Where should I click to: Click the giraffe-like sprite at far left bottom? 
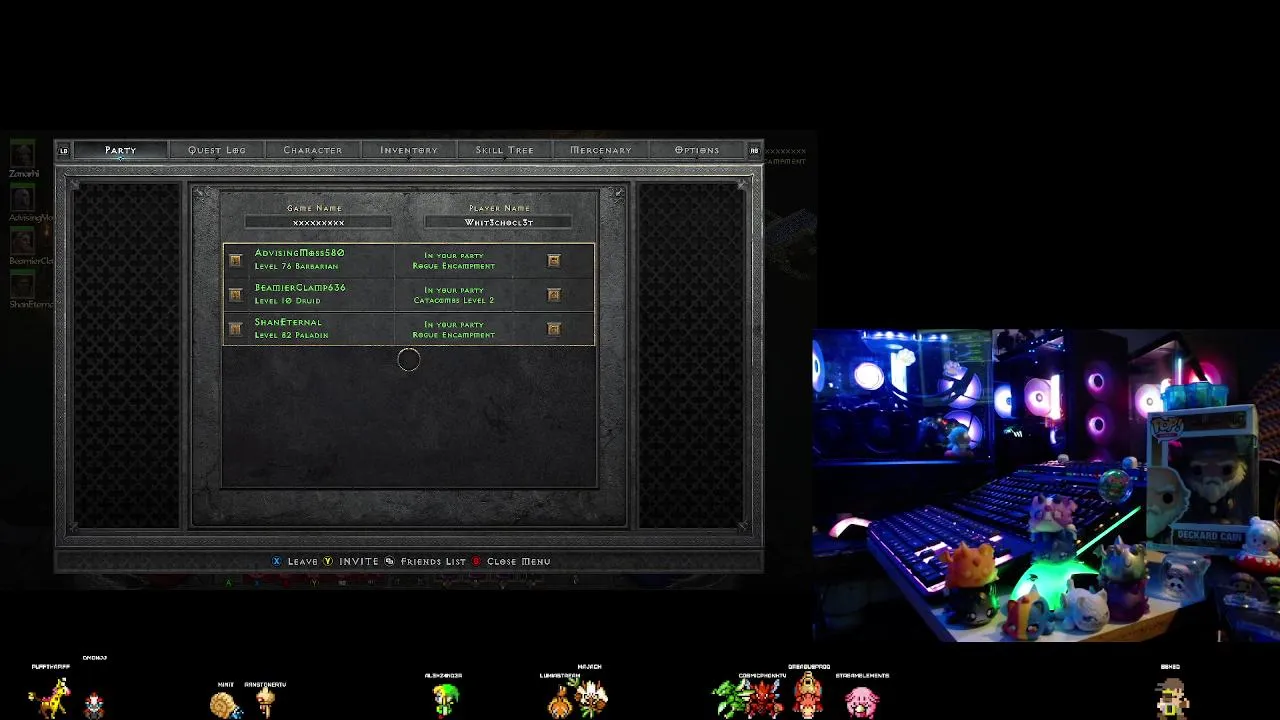49,697
